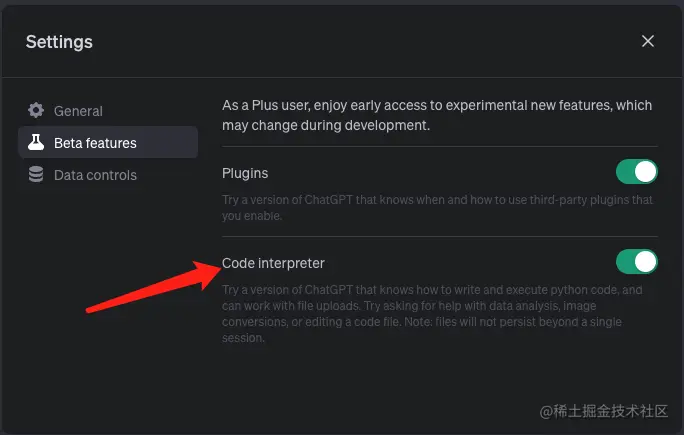Click the white knob of the Plugins switch

pyautogui.click(x=646, y=171)
